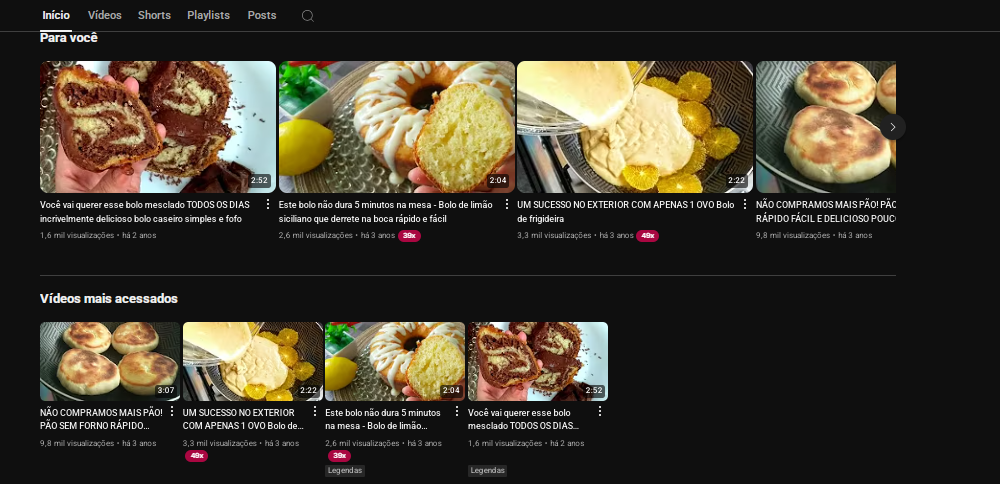
Task: Click '9,8 mil visualizações' text in Vídeos mais acessados
Action: coord(77,443)
